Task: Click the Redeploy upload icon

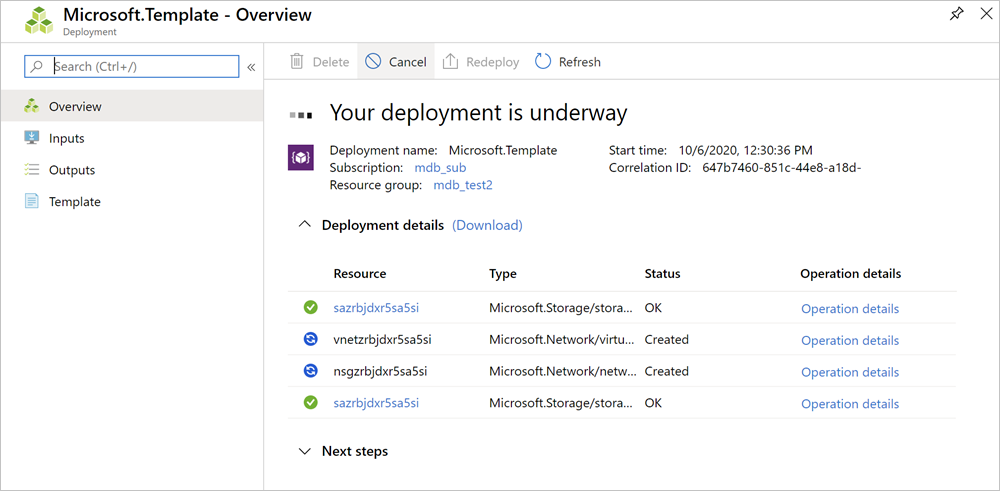Action: click(x=450, y=62)
